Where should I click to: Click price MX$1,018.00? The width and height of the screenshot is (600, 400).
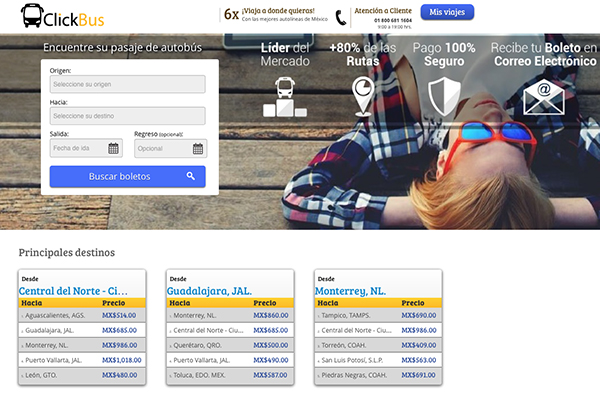[x=122, y=360]
